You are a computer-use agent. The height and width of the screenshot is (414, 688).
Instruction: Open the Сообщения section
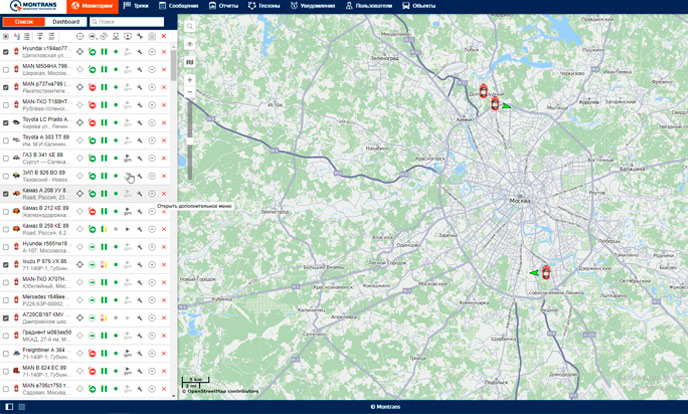pyautogui.click(x=178, y=6)
